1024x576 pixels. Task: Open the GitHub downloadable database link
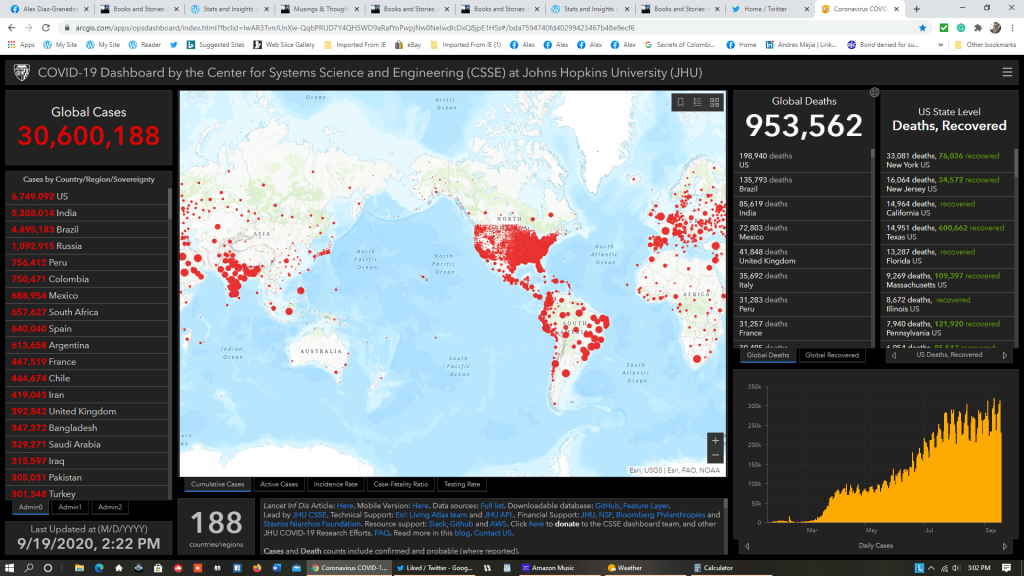coord(607,507)
